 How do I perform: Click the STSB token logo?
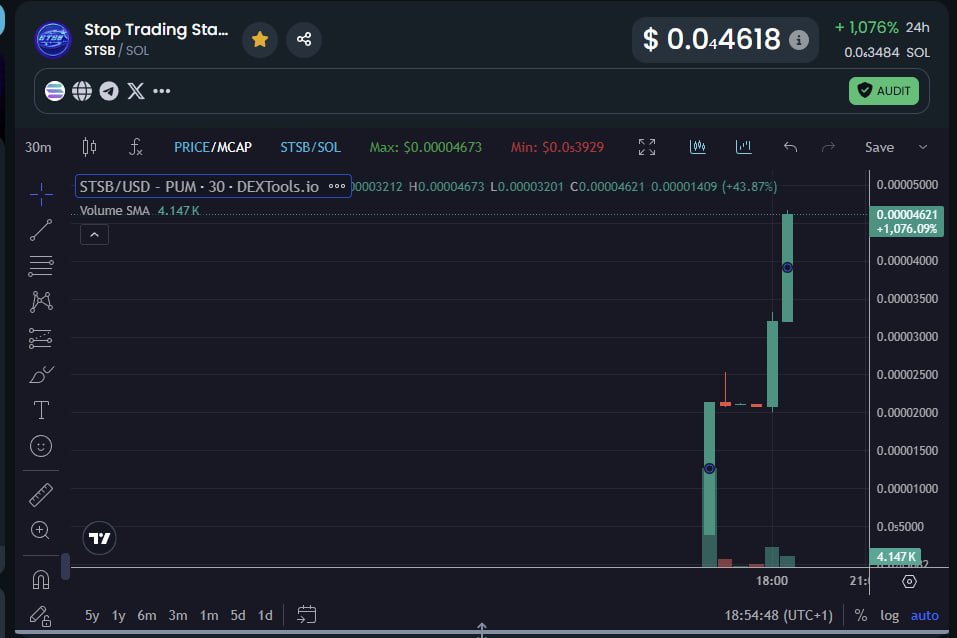tap(53, 40)
